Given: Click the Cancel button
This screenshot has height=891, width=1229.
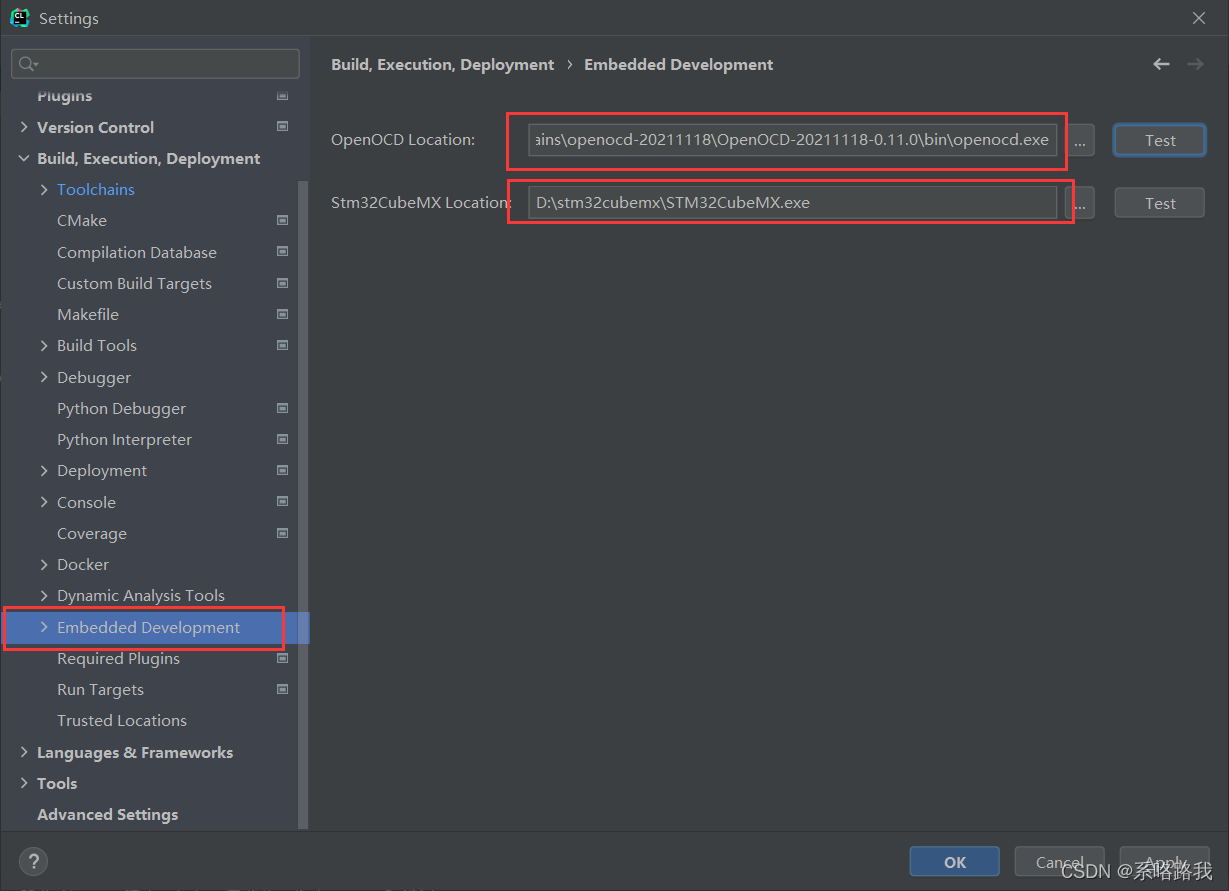Looking at the screenshot, I should 1059,862.
